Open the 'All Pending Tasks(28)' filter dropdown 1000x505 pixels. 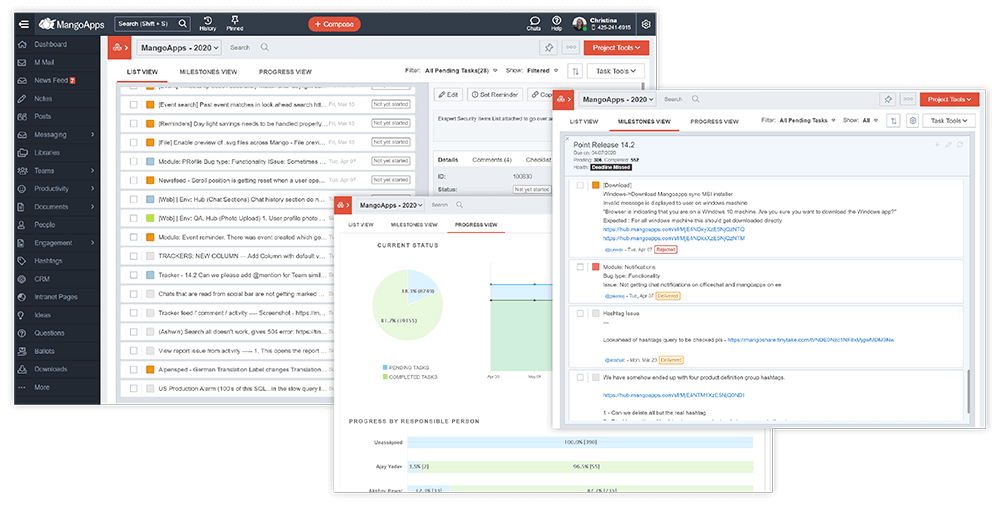[461, 71]
